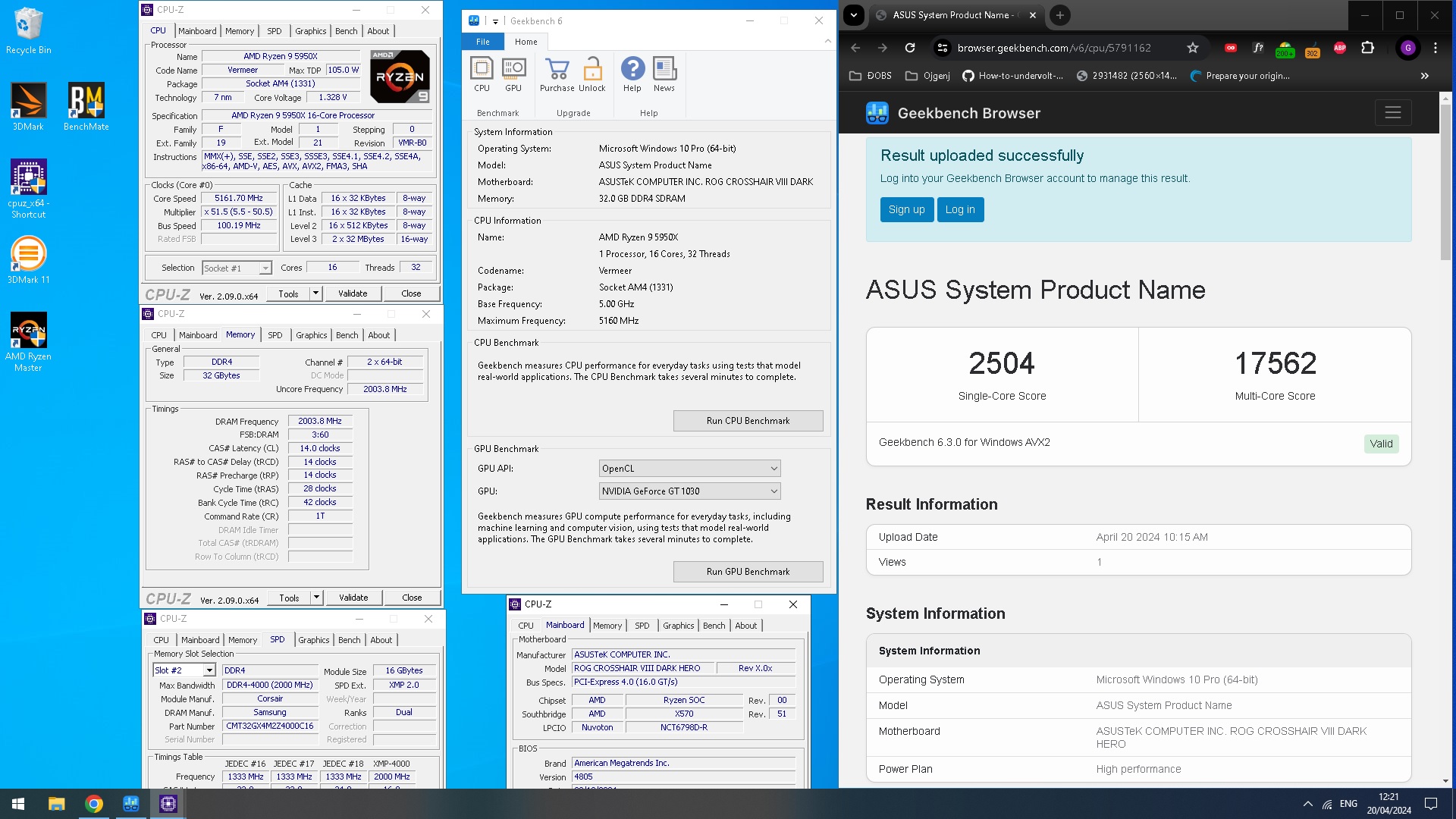Open the News icon in Geekbench ribbon
1456x819 pixels.
coord(664,74)
